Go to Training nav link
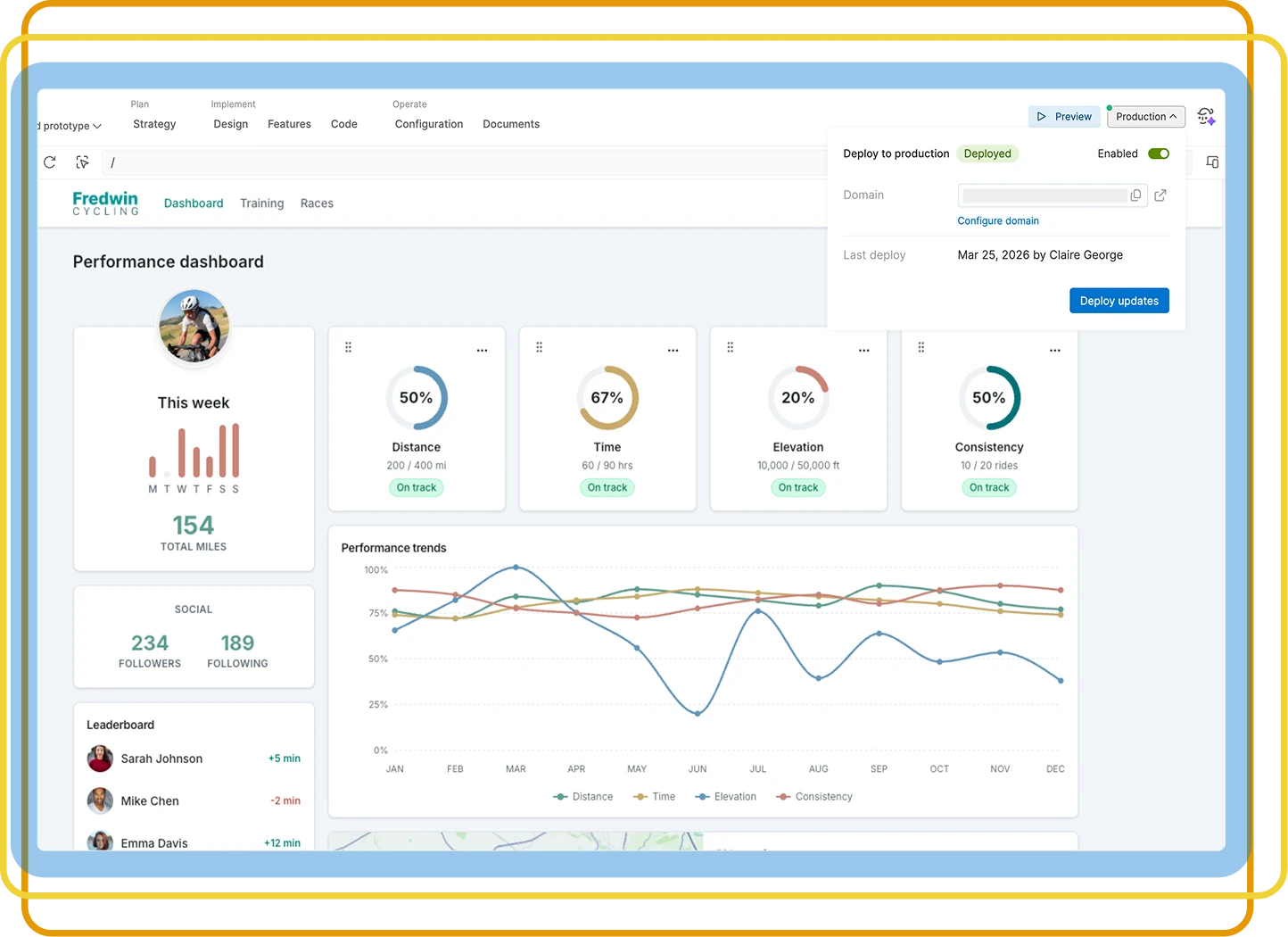1288x937 pixels. click(262, 203)
